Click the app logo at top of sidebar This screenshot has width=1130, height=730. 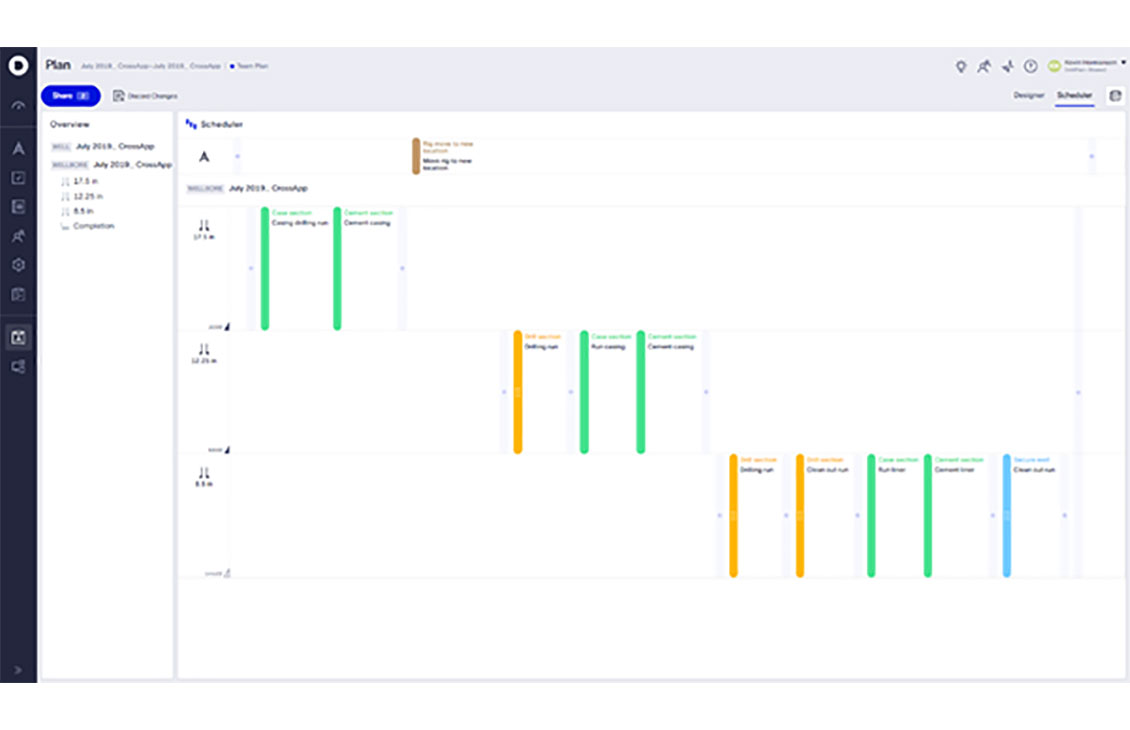[x=18, y=65]
